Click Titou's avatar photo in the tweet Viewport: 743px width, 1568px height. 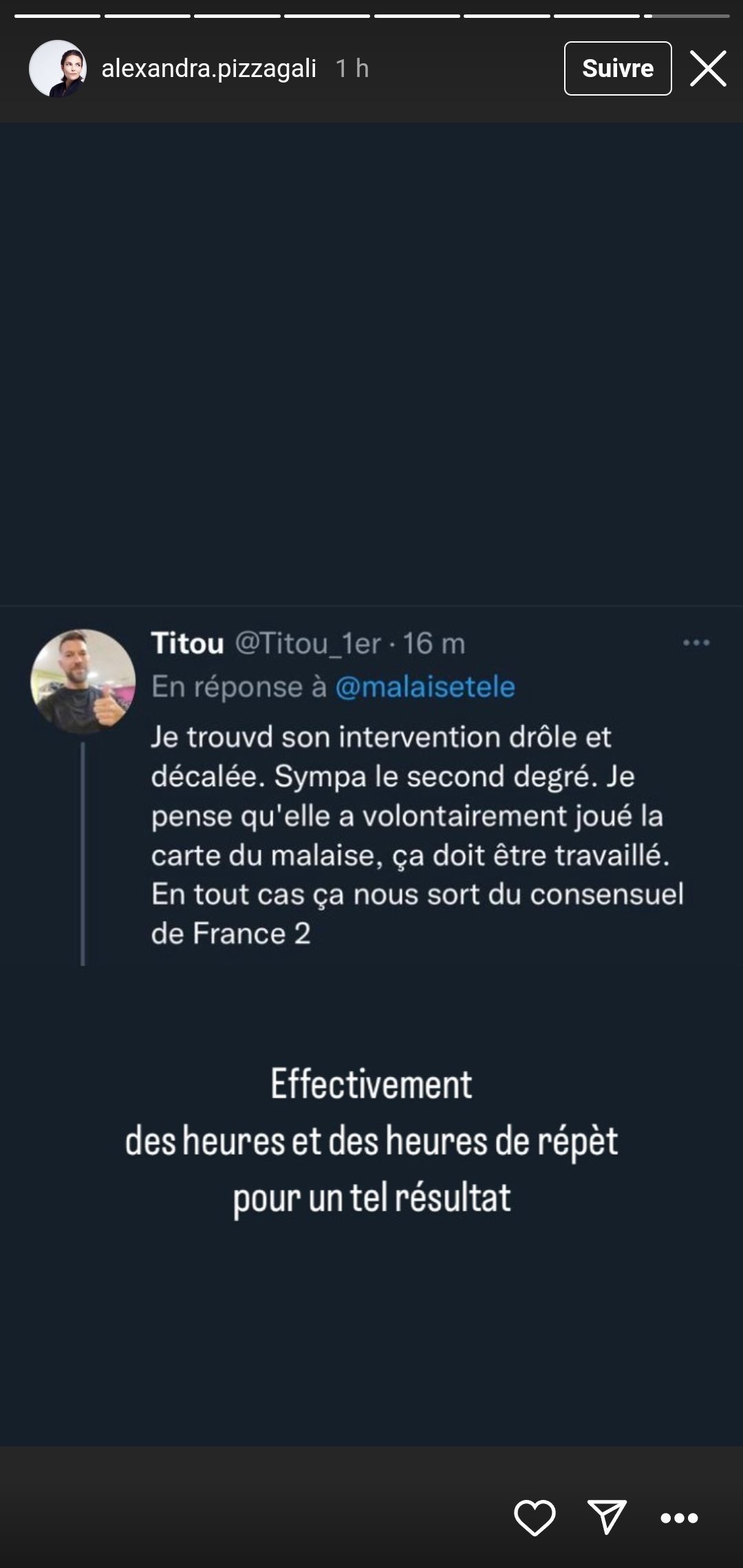click(83, 681)
